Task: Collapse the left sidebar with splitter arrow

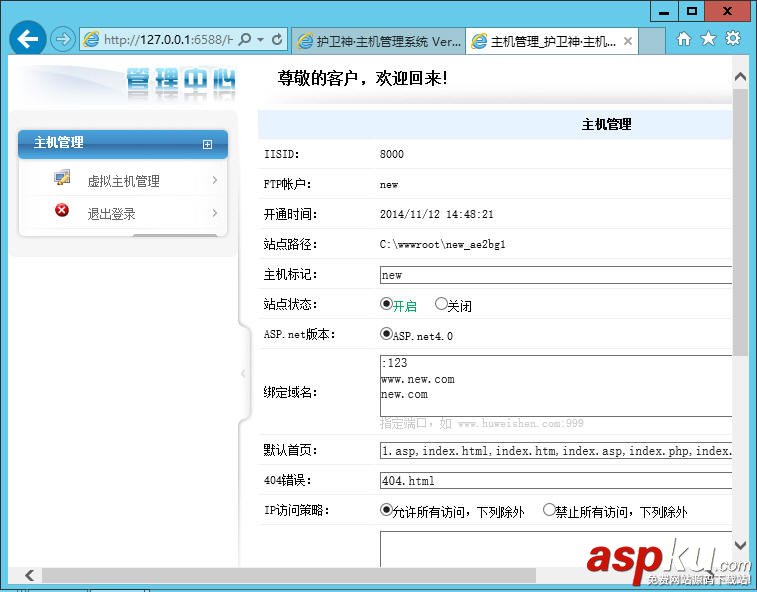Action: (243, 373)
